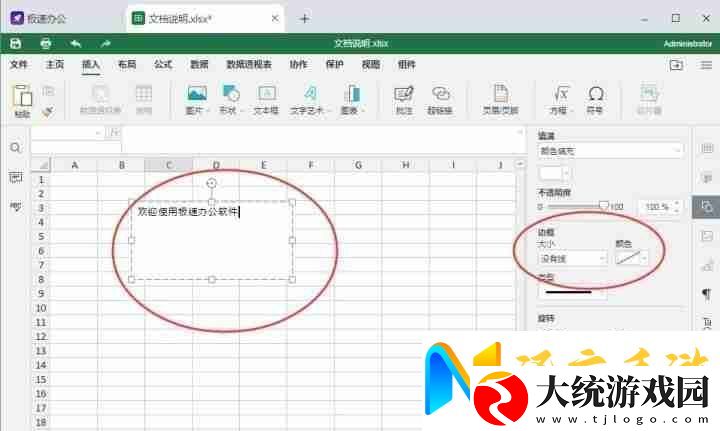720x431 pixels.
Task: Select column C header
Action: pos(169,165)
